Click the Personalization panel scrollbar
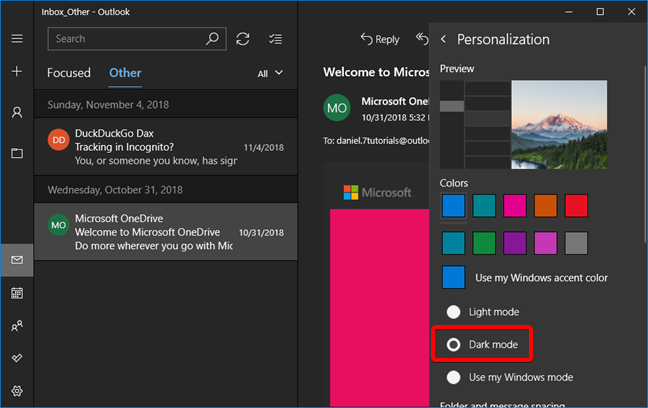 coord(645,154)
